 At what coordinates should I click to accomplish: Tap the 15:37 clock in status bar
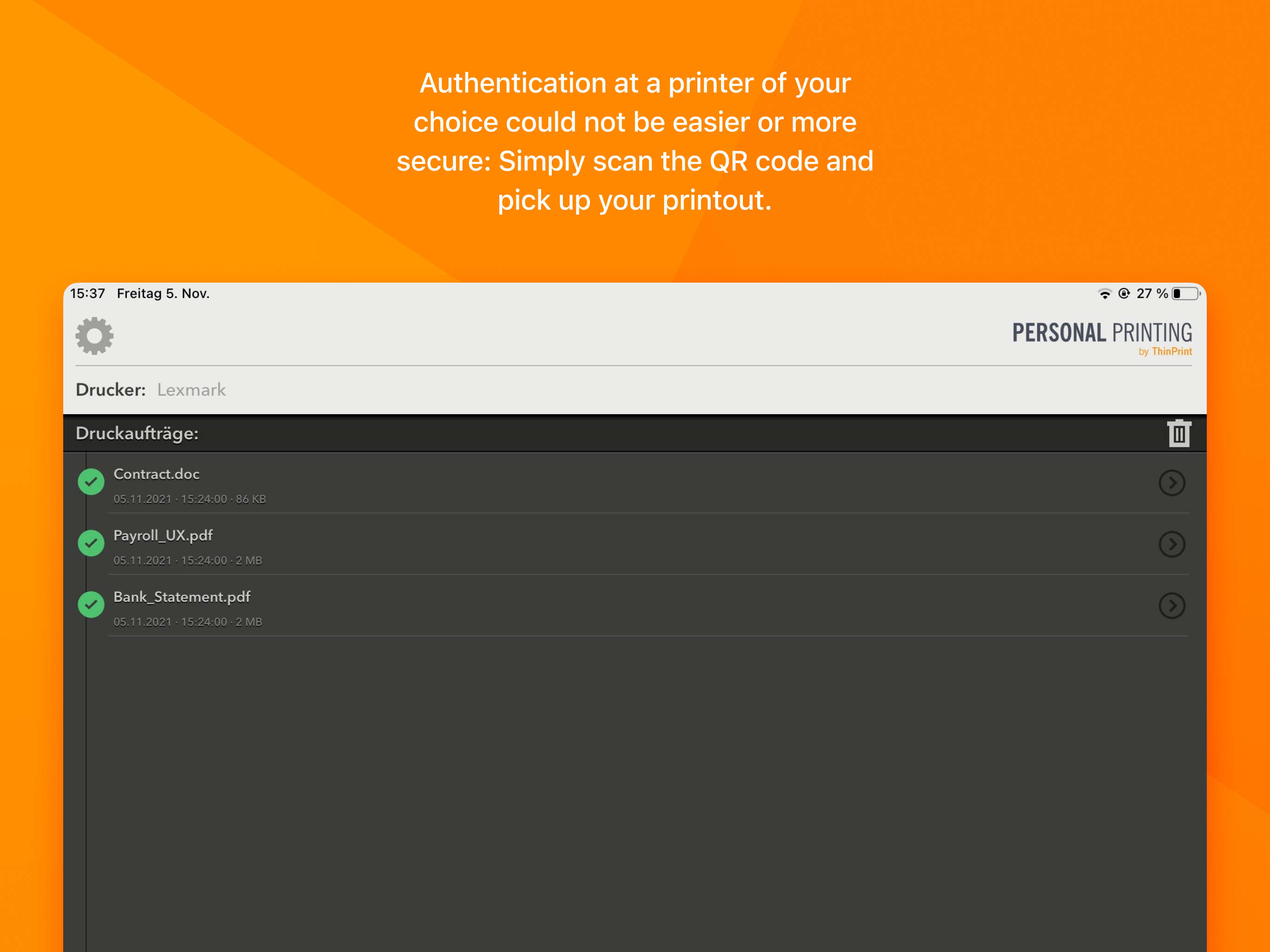point(87,294)
